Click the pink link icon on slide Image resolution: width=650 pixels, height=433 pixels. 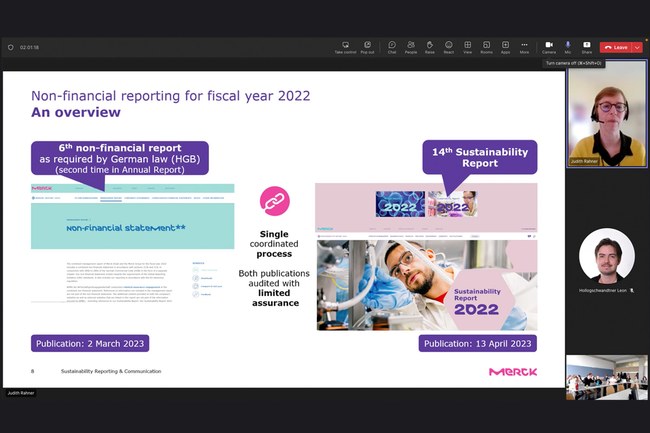pyautogui.click(x=274, y=201)
